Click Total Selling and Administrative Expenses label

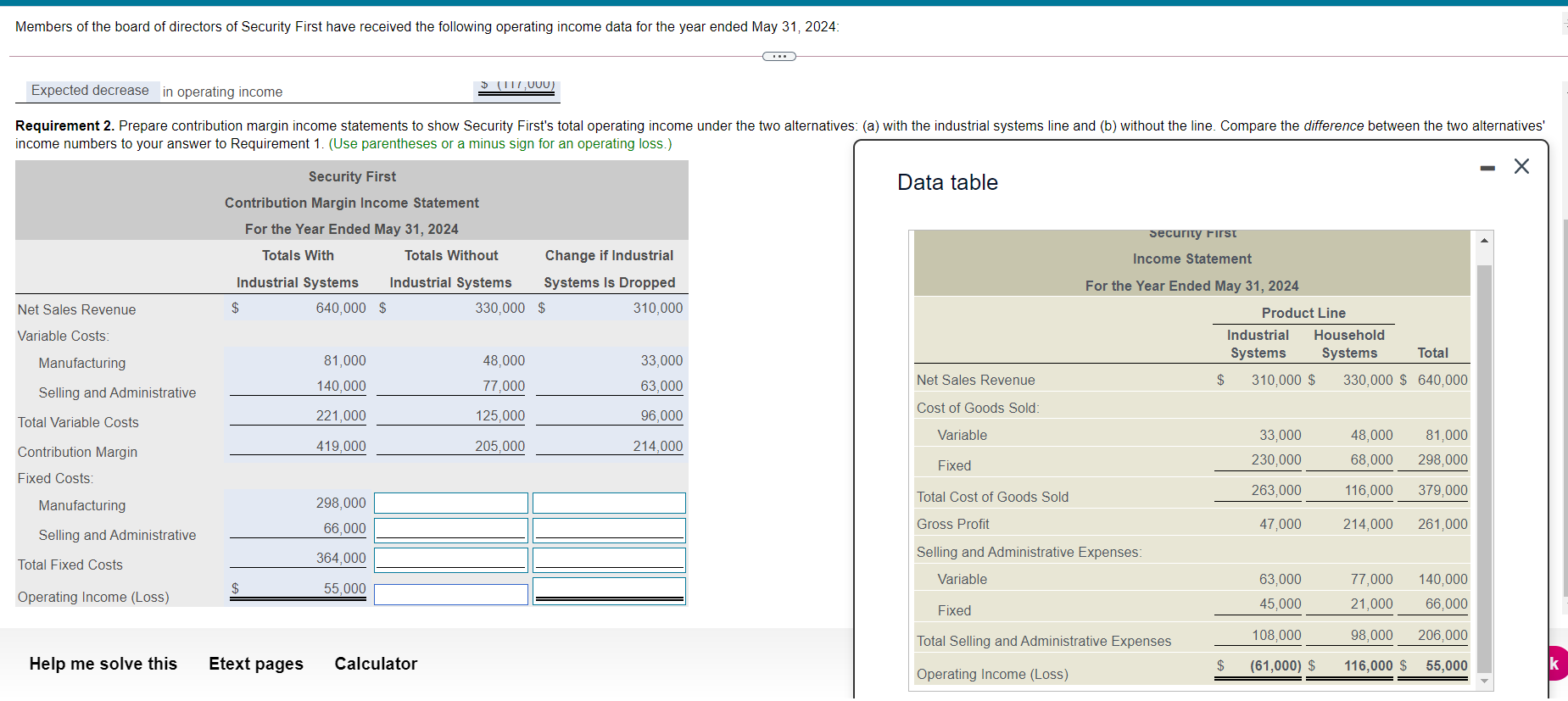point(1044,641)
